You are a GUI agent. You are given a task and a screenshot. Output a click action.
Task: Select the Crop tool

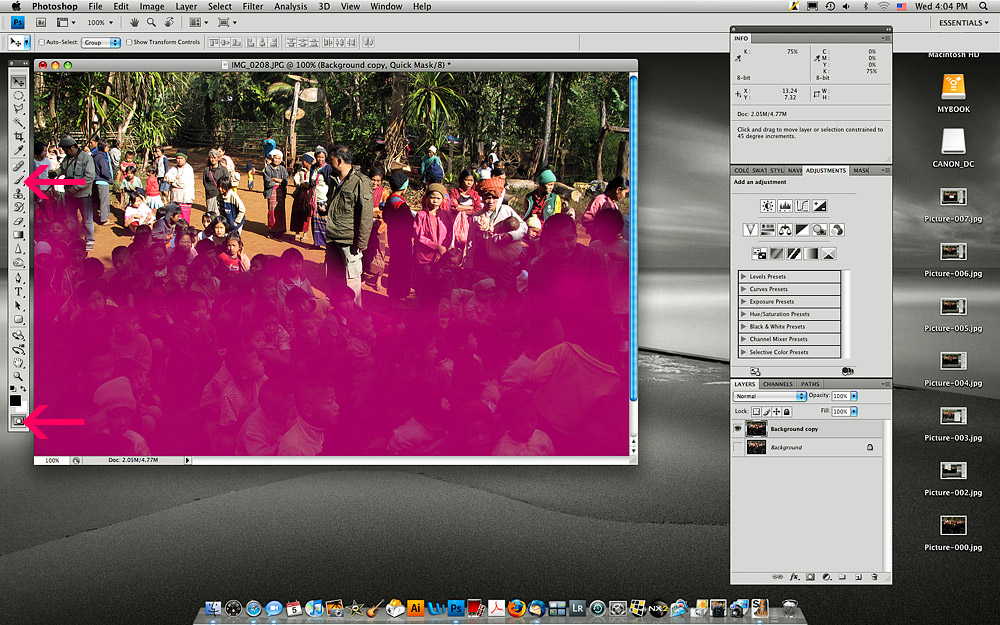[x=18, y=137]
